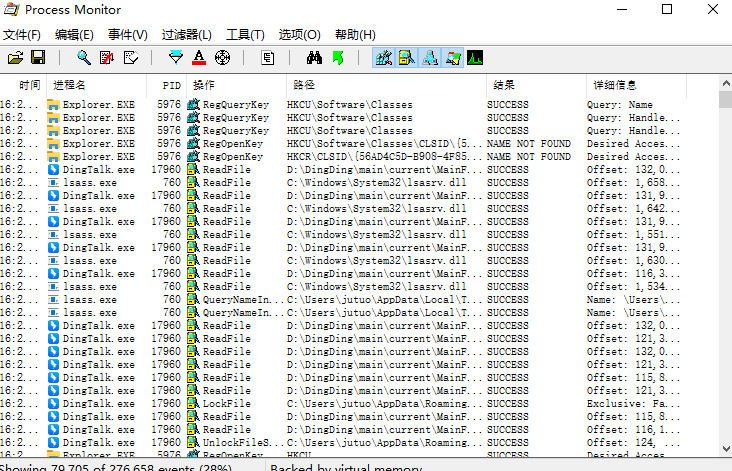
Task: Toggle Show File System Activity button
Action: point(407,58)
